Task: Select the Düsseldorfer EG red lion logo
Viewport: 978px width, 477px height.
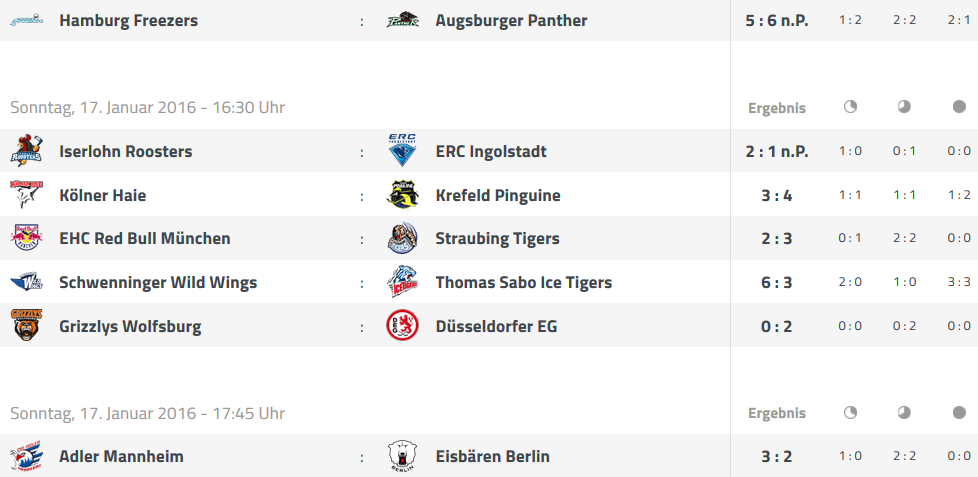Action: (402, 325)
